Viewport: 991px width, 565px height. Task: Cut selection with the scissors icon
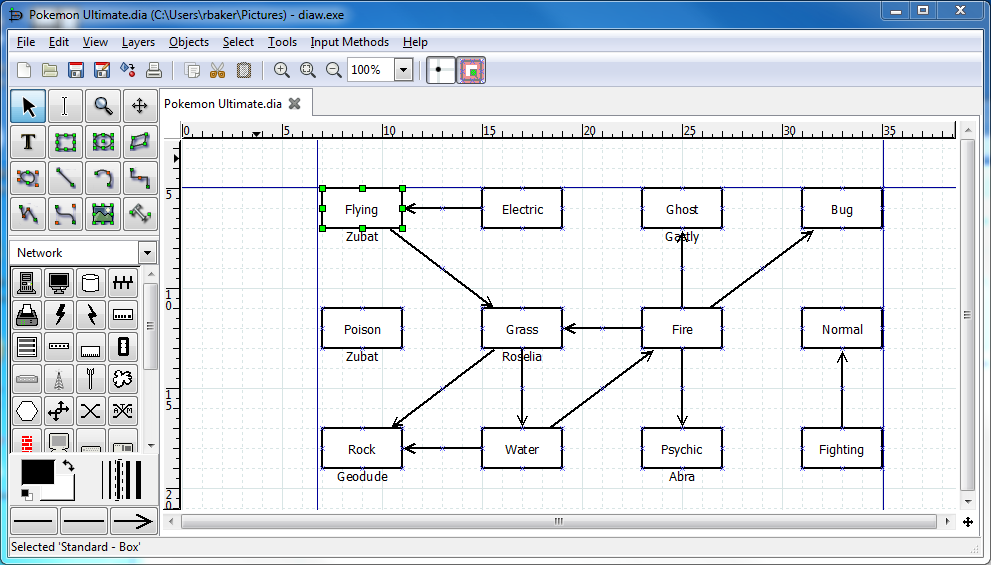(217, 70)
